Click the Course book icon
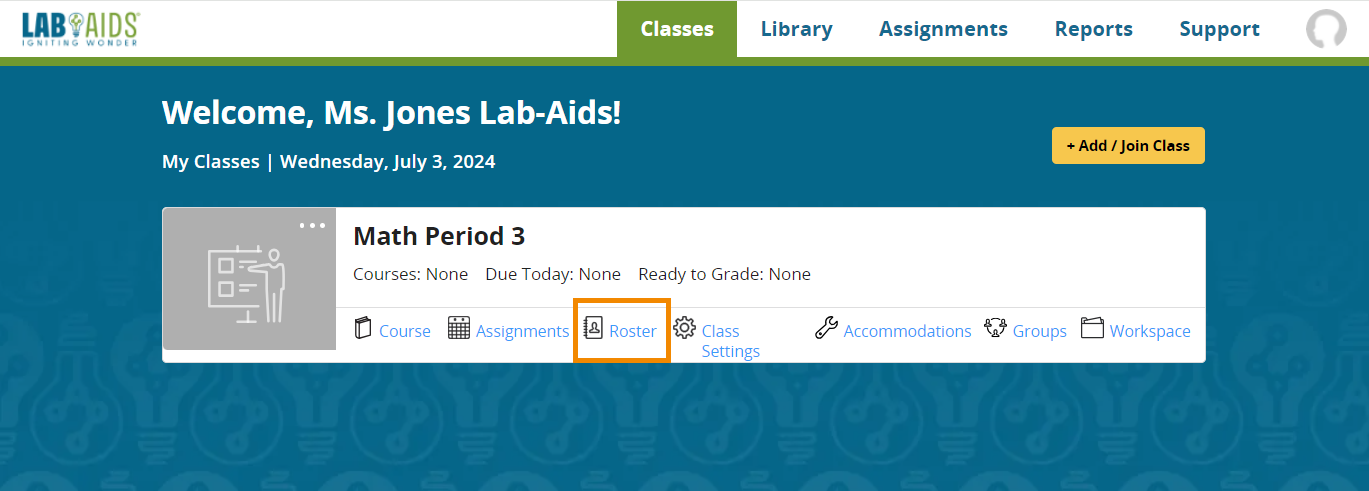Image resolution: width=1369 pixels, height=491 pixels. (x=363, y=328)
